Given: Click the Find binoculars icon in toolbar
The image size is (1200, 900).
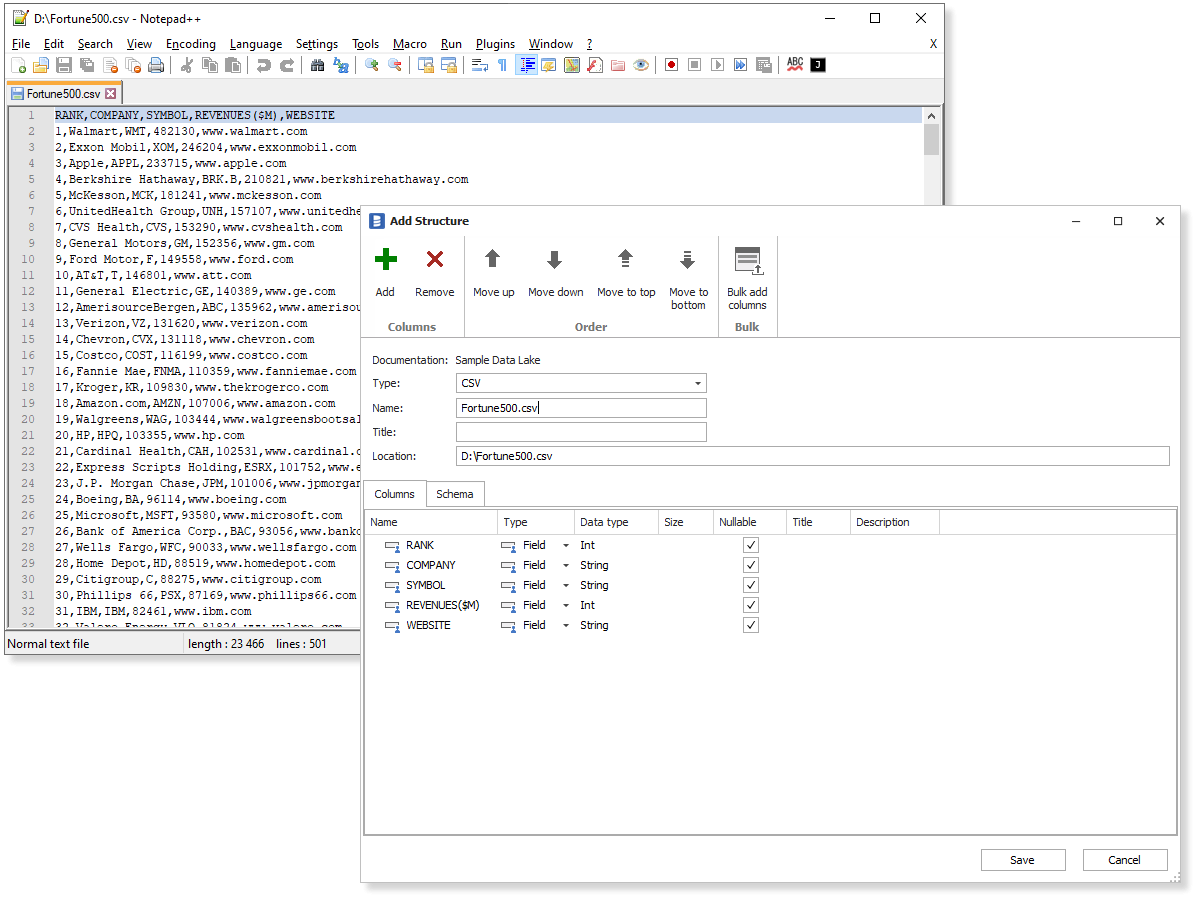Looking at the screenshot, I should [x=317, y=65].
